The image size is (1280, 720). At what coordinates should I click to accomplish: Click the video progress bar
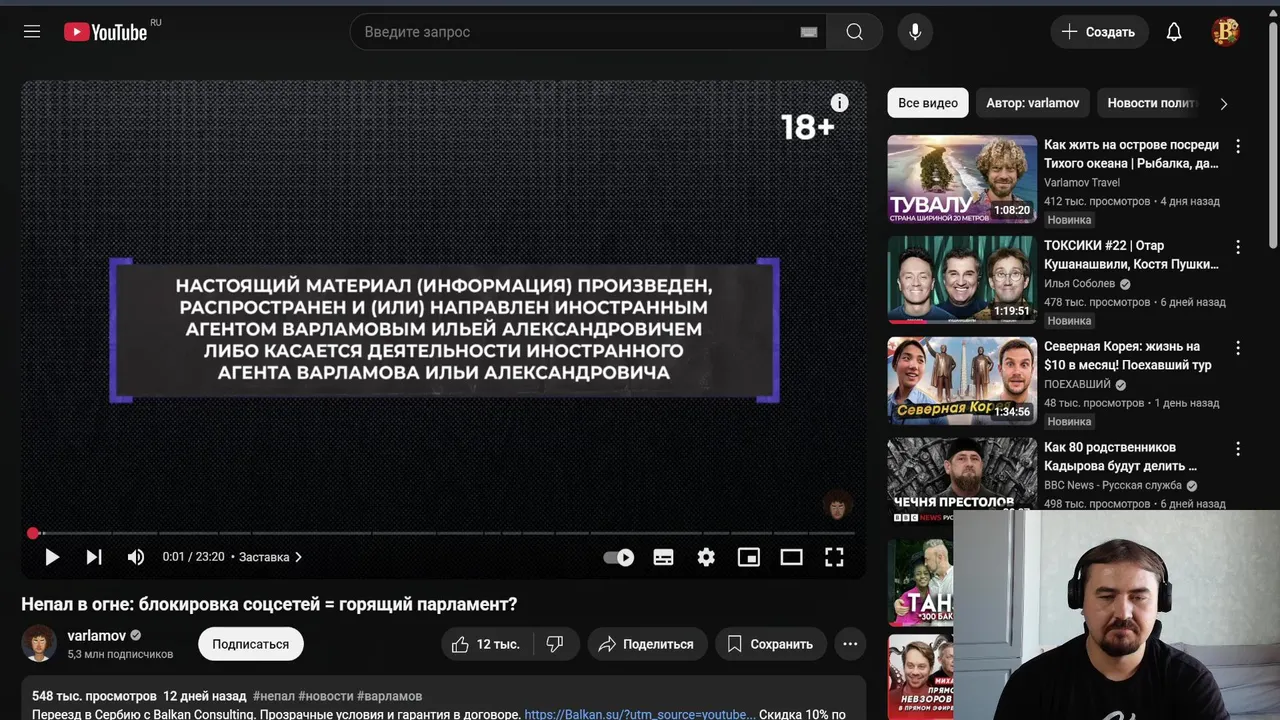[x=444, y=533]
